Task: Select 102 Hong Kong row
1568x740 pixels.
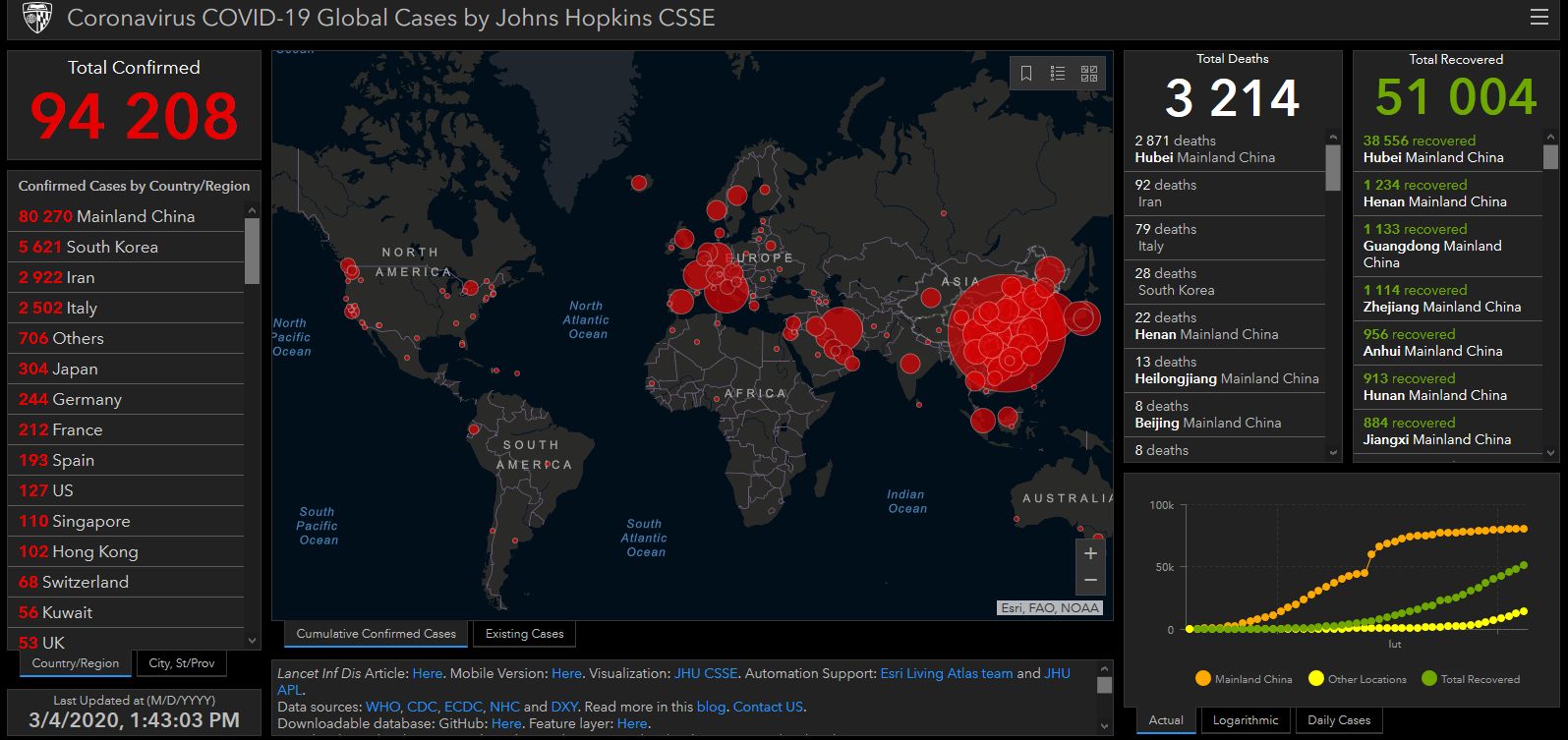Action: [126, 551]
